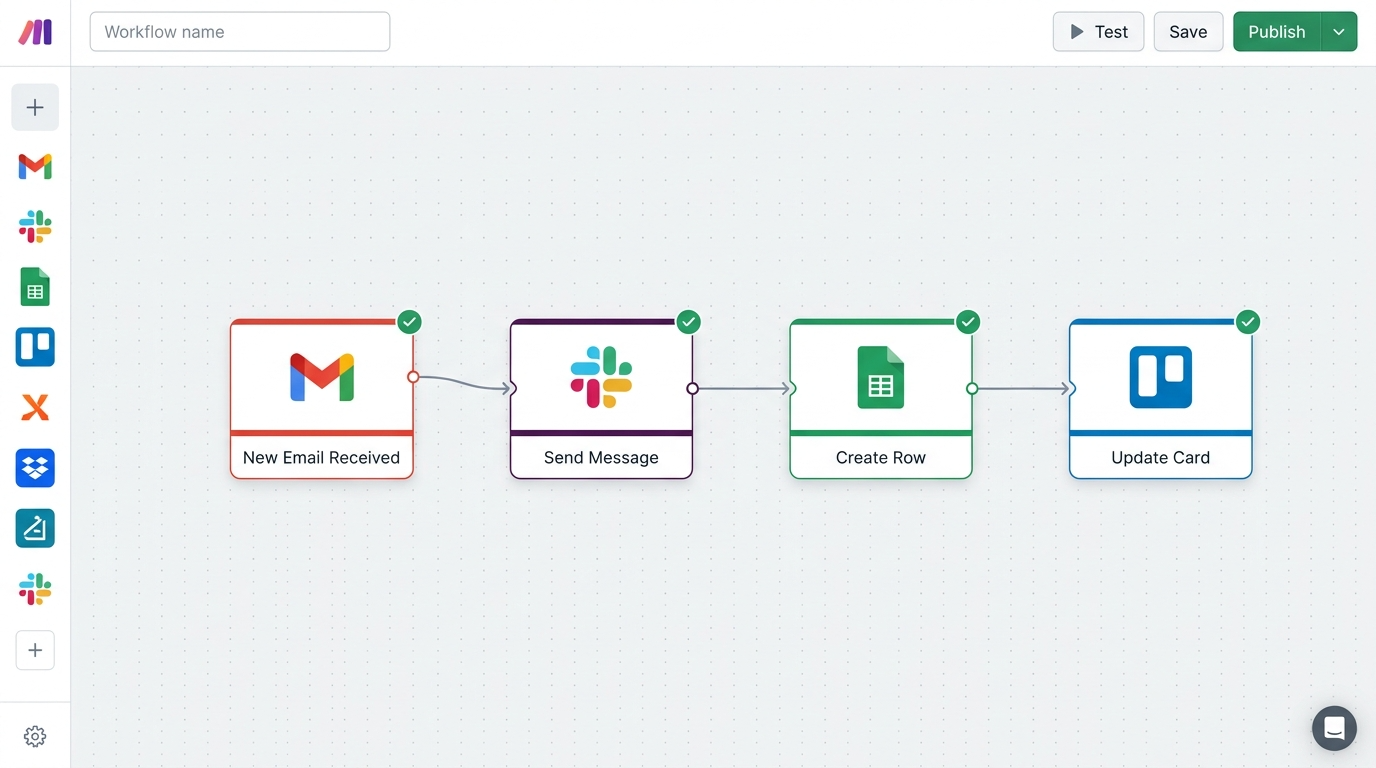Select the orange X app icon in the sidebar
This screenshot has height=768, width=1376.
pos(35,408)
